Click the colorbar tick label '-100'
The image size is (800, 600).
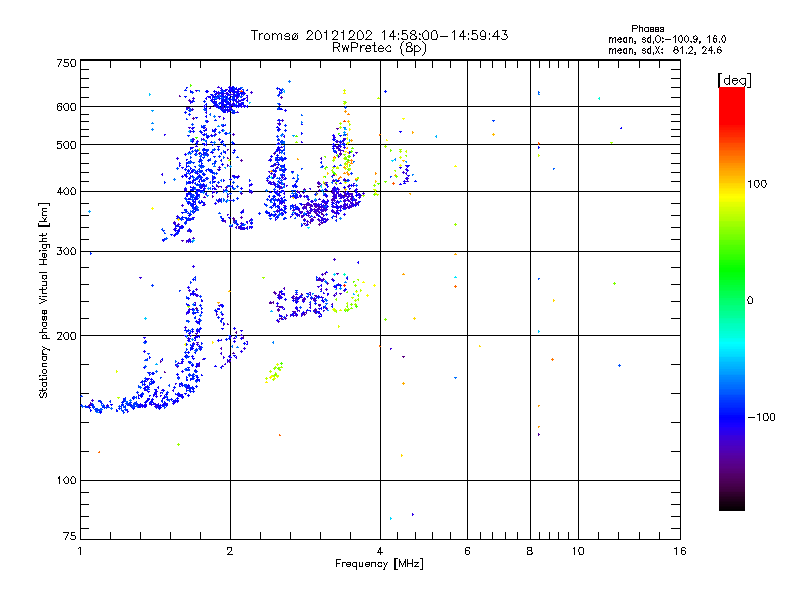(x=761, y=417)
